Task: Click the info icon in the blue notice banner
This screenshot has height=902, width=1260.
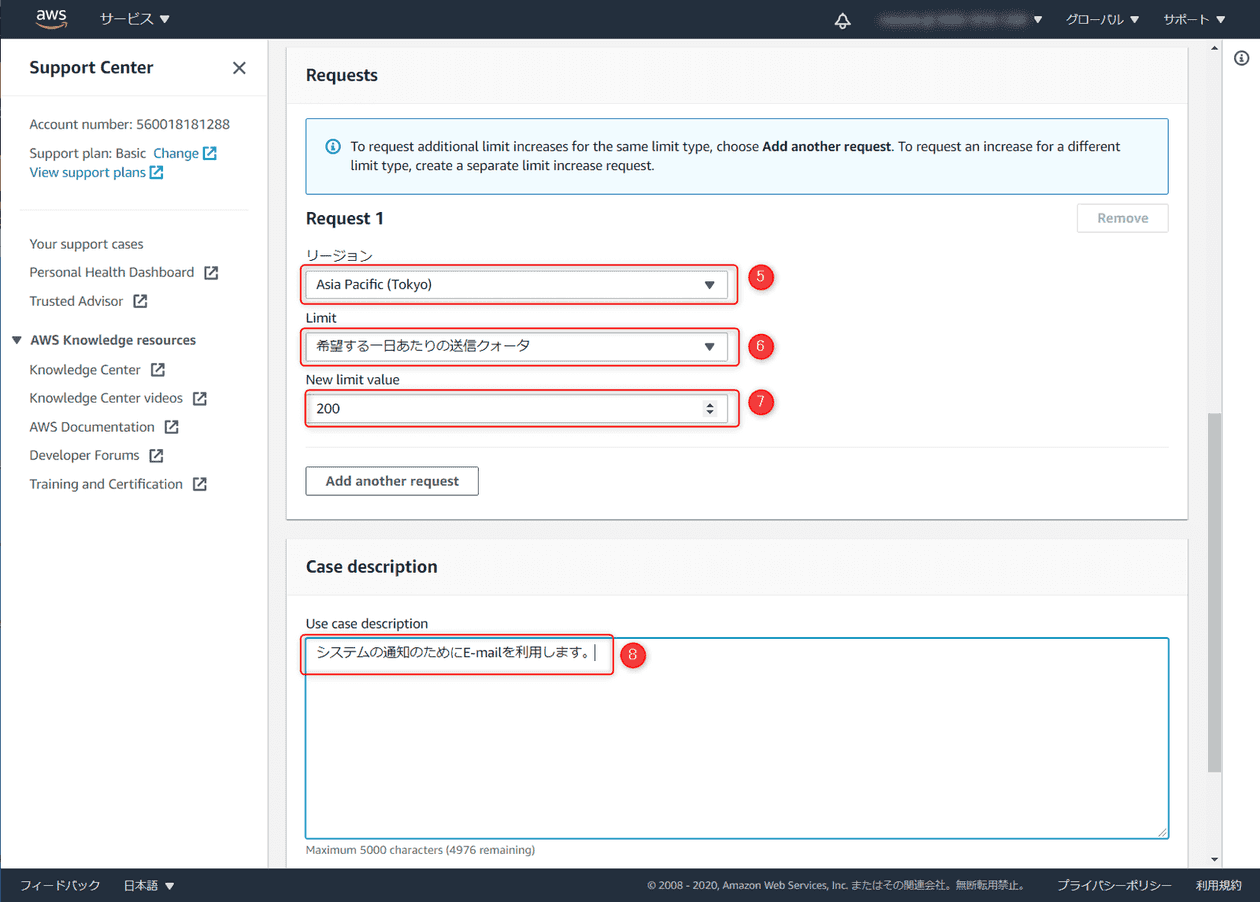Action: (332, 146)
